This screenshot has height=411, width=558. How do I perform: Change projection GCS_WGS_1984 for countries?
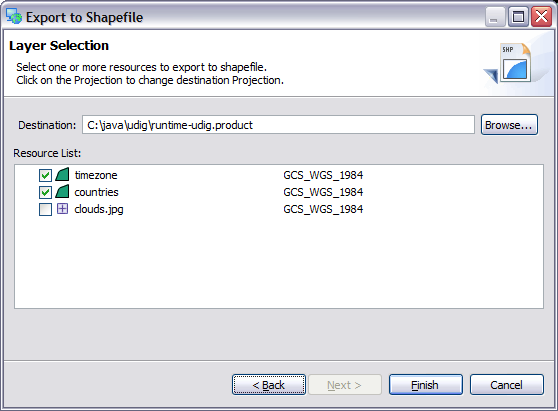tap(323, 192)
